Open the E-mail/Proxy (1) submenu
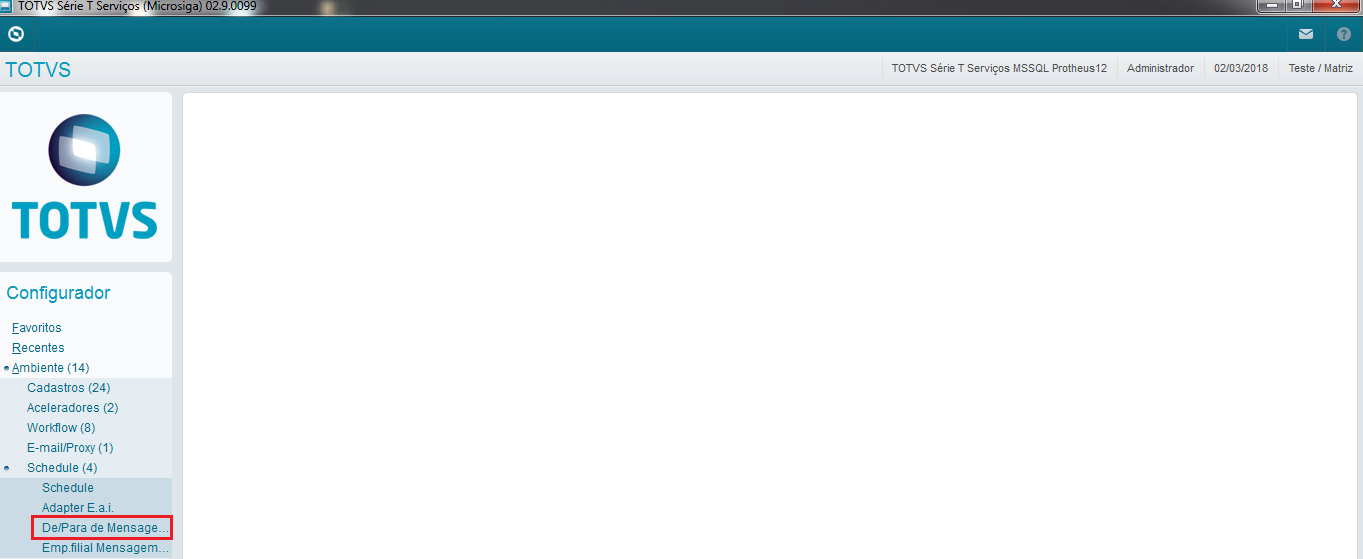1363x559 pixels. pyautogui.click(x=70, y=448)
